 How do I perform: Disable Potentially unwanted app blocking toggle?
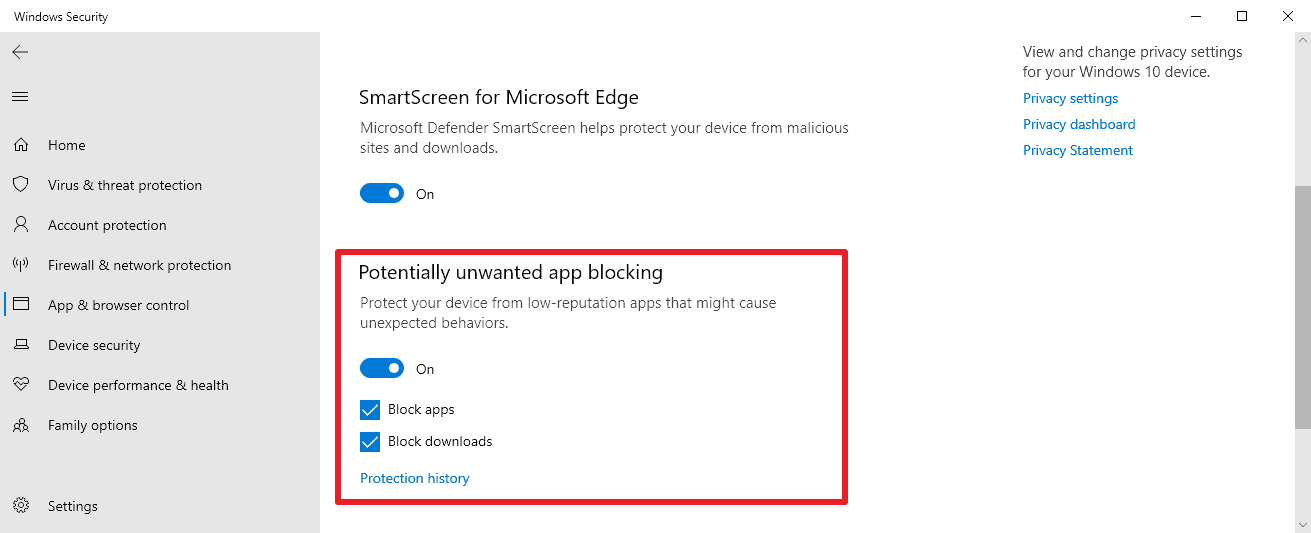click(x=382, y=369)
